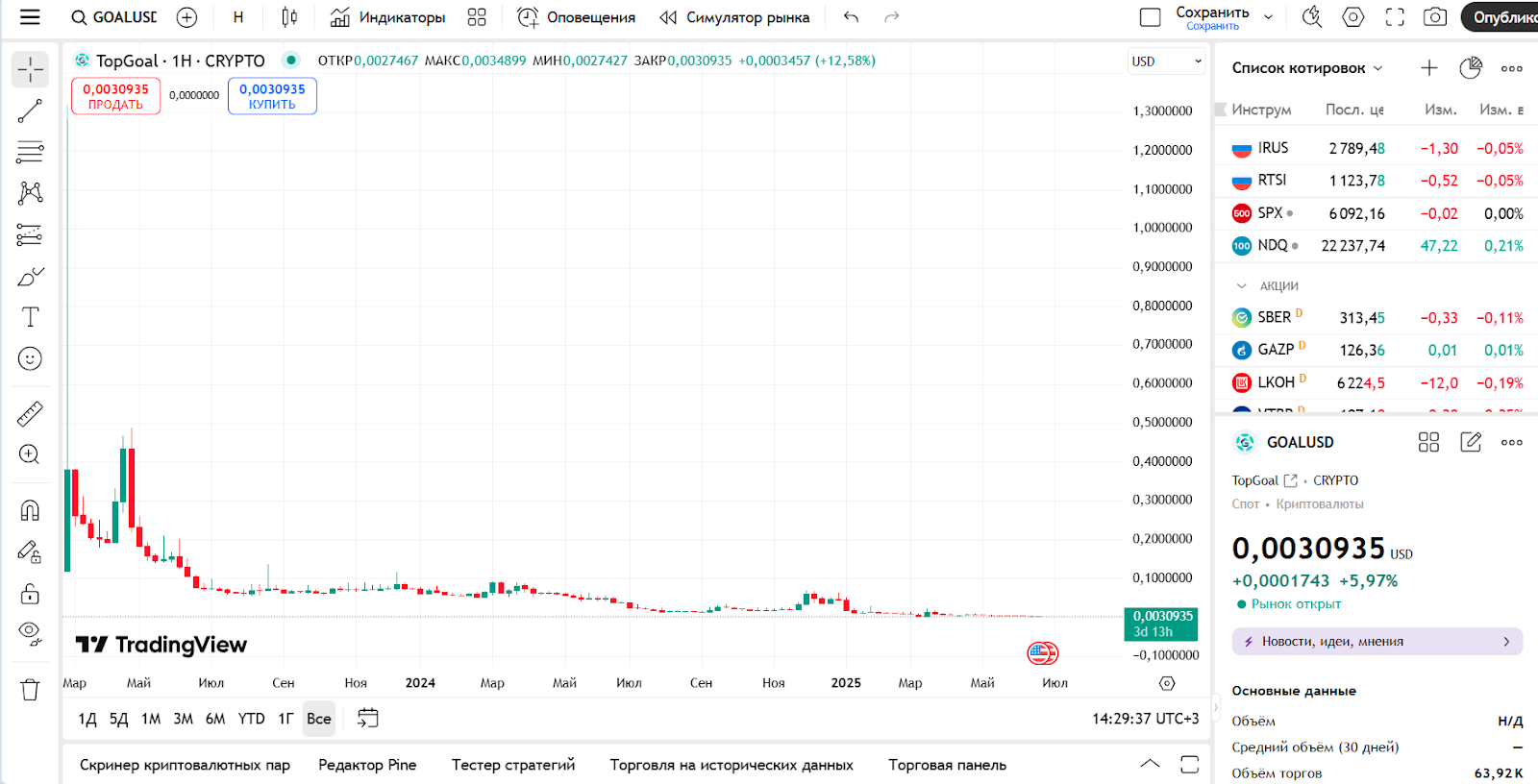The height and width of the screenshot is (784, 1538).
Task: Redo the last chart action
Action: [x=892, y=17]
